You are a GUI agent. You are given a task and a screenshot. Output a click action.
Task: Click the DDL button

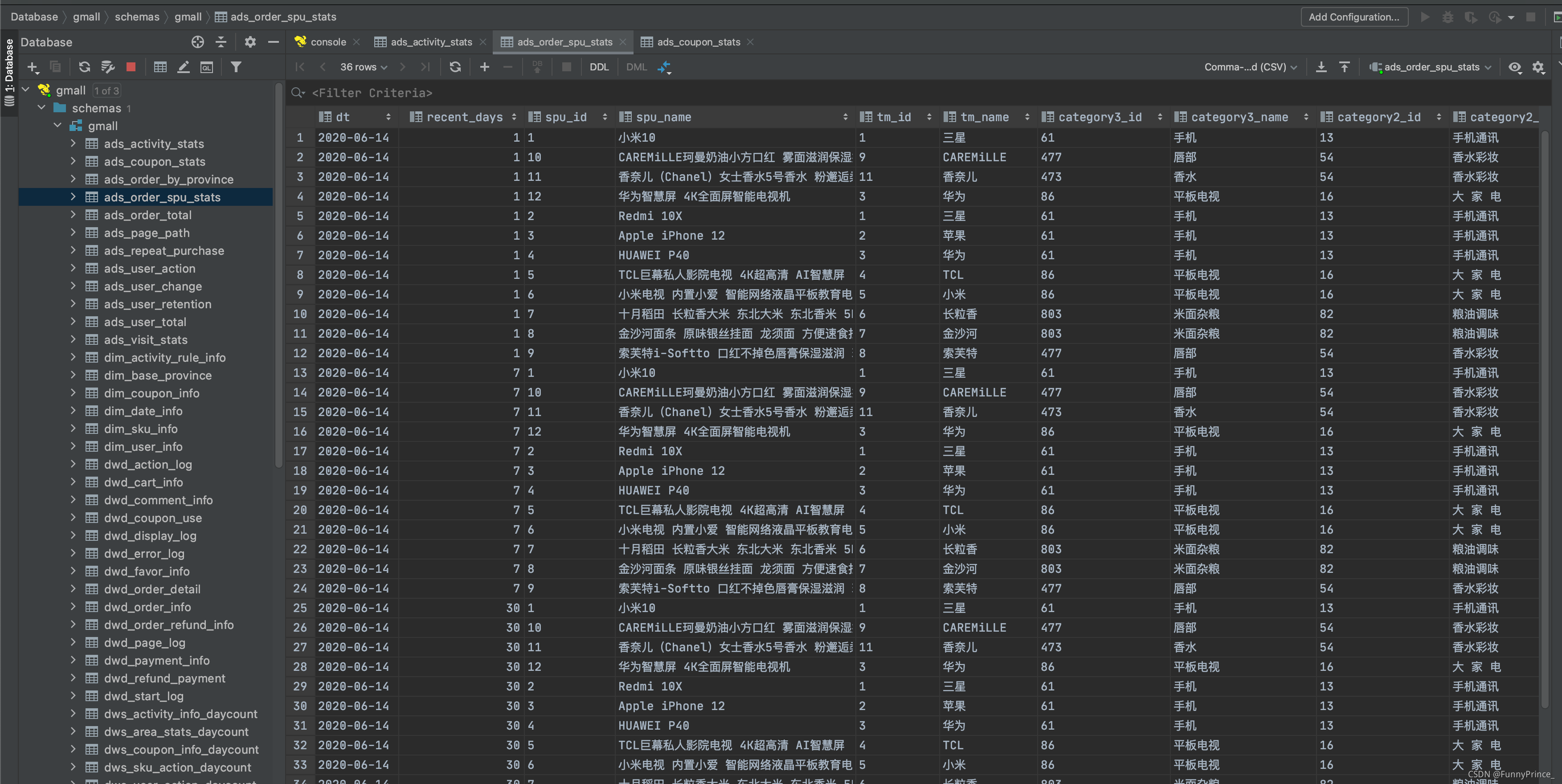click(x=598, y=67)
